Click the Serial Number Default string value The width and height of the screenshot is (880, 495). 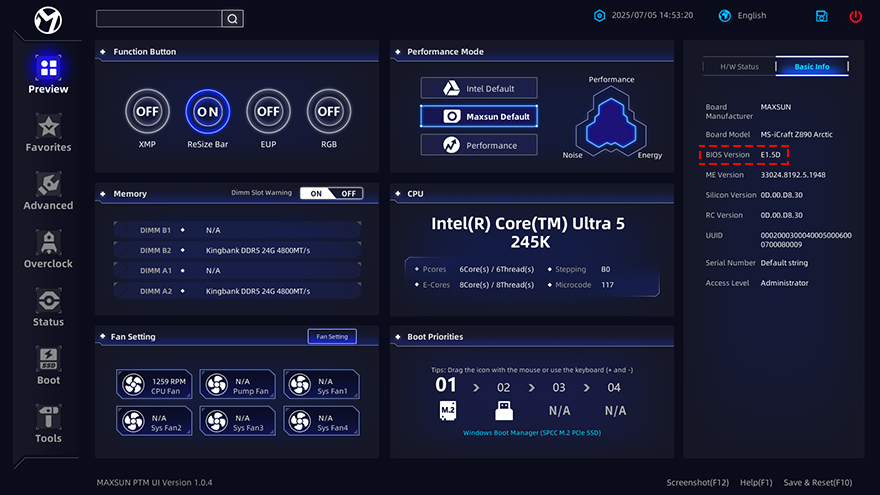click(784, 263)
